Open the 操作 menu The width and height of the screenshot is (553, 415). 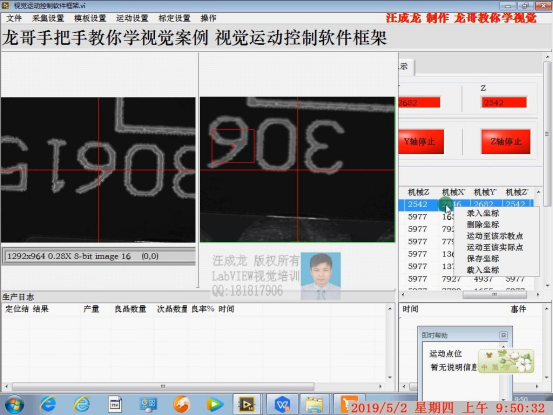208,18
